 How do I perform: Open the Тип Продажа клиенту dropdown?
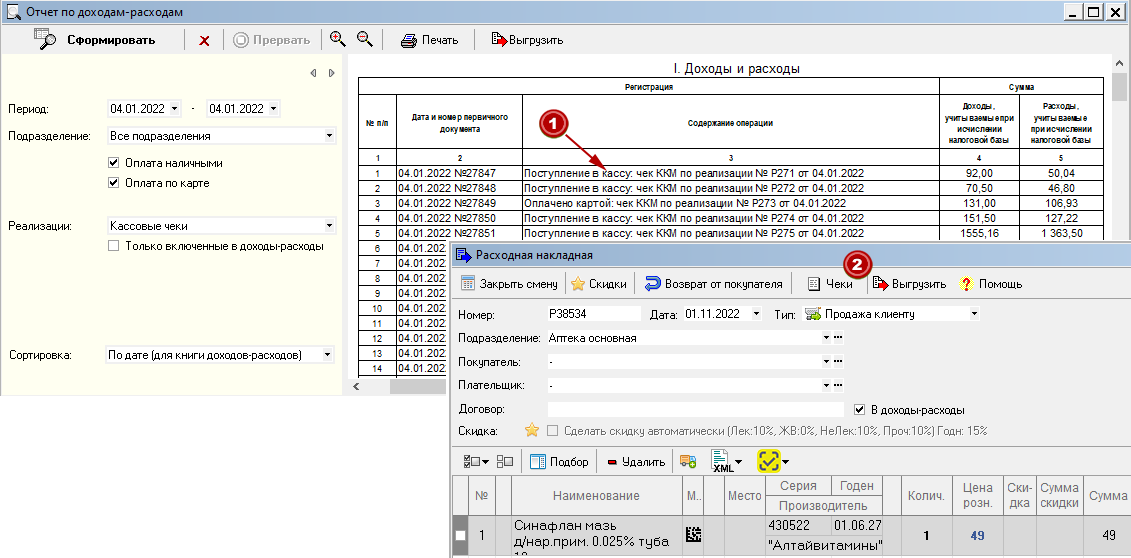pyautogui.click(x=974, y=314)
